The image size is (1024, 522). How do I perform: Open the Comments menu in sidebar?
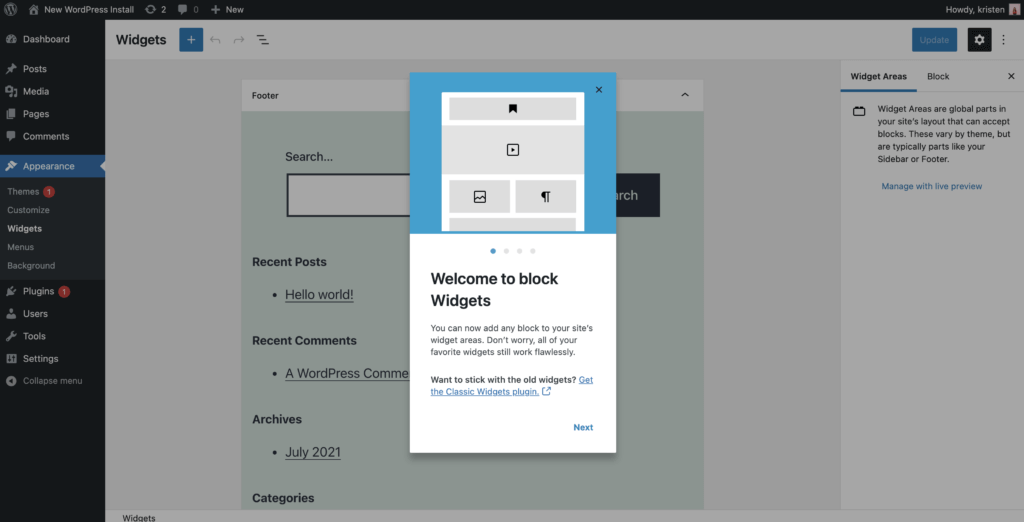(52, 137)
